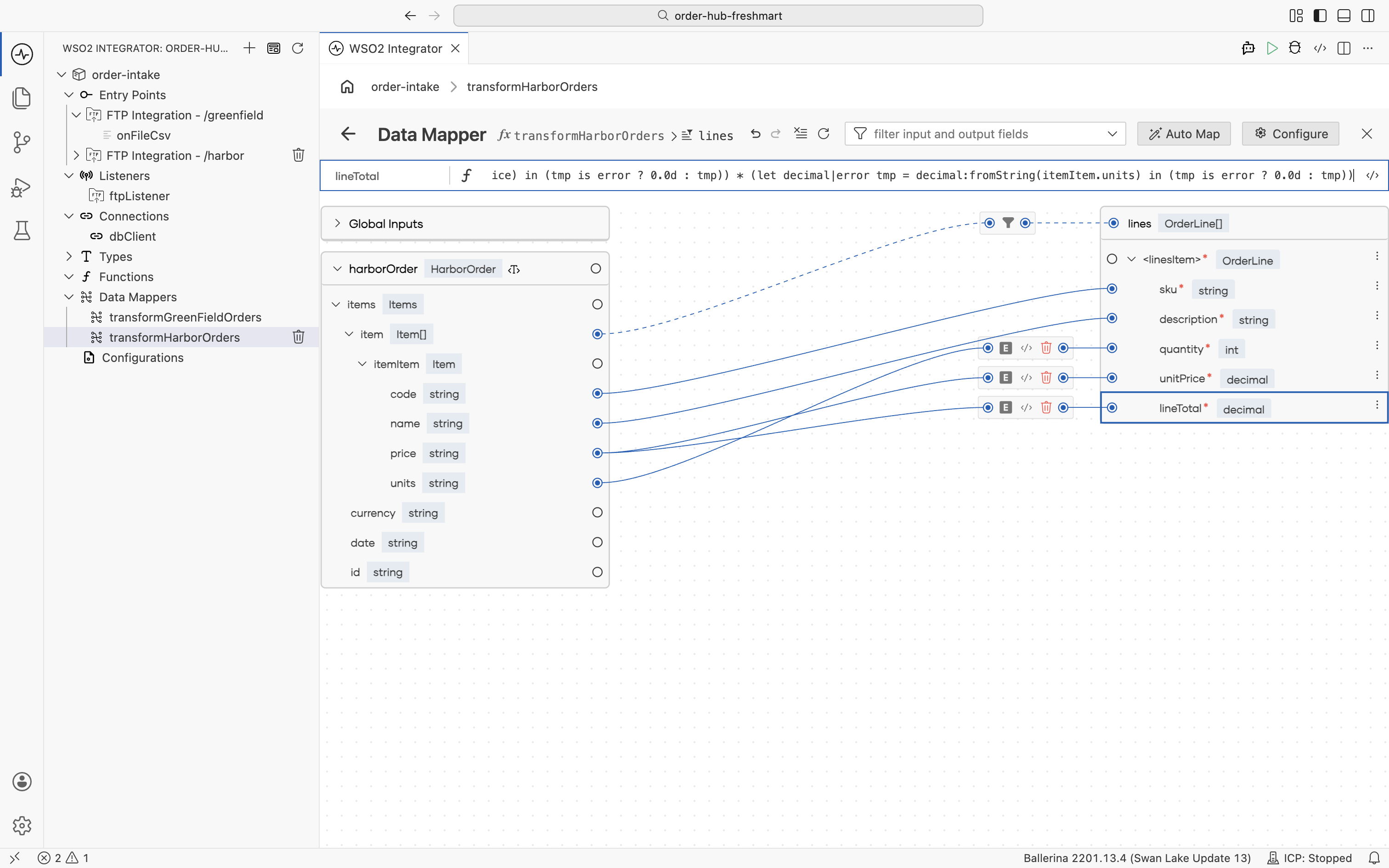Expand the Global Inputs section

[x=338, y=223]
